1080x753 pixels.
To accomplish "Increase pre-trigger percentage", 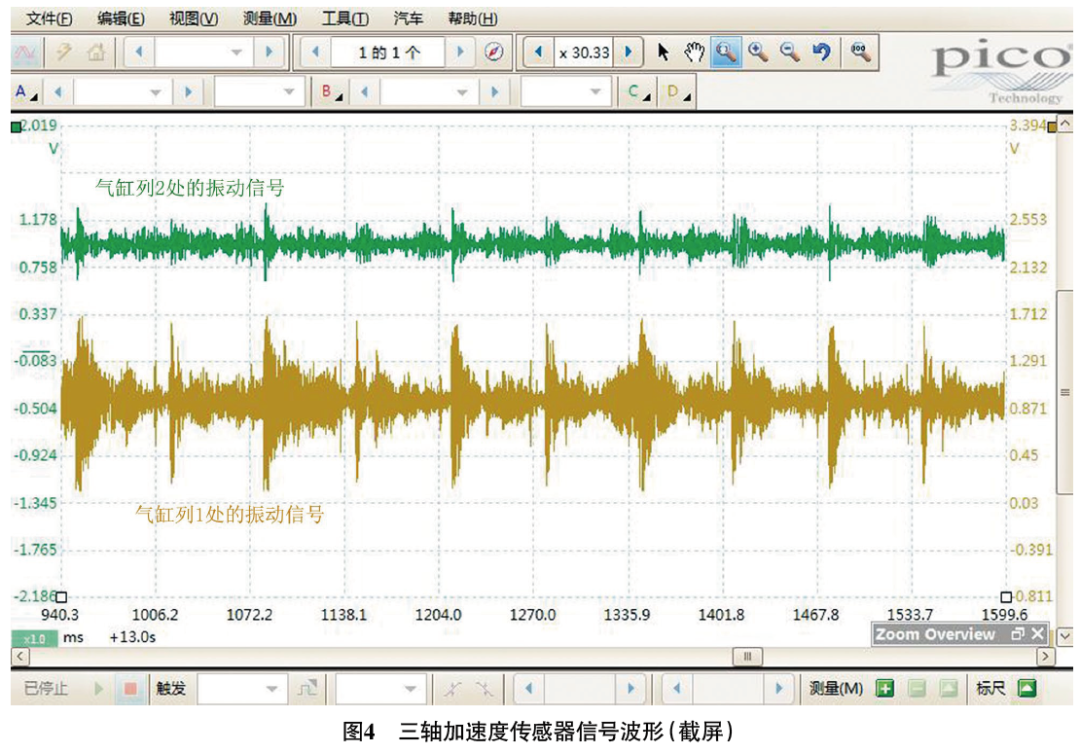I will pyautogui.click(x=778, y=688).
